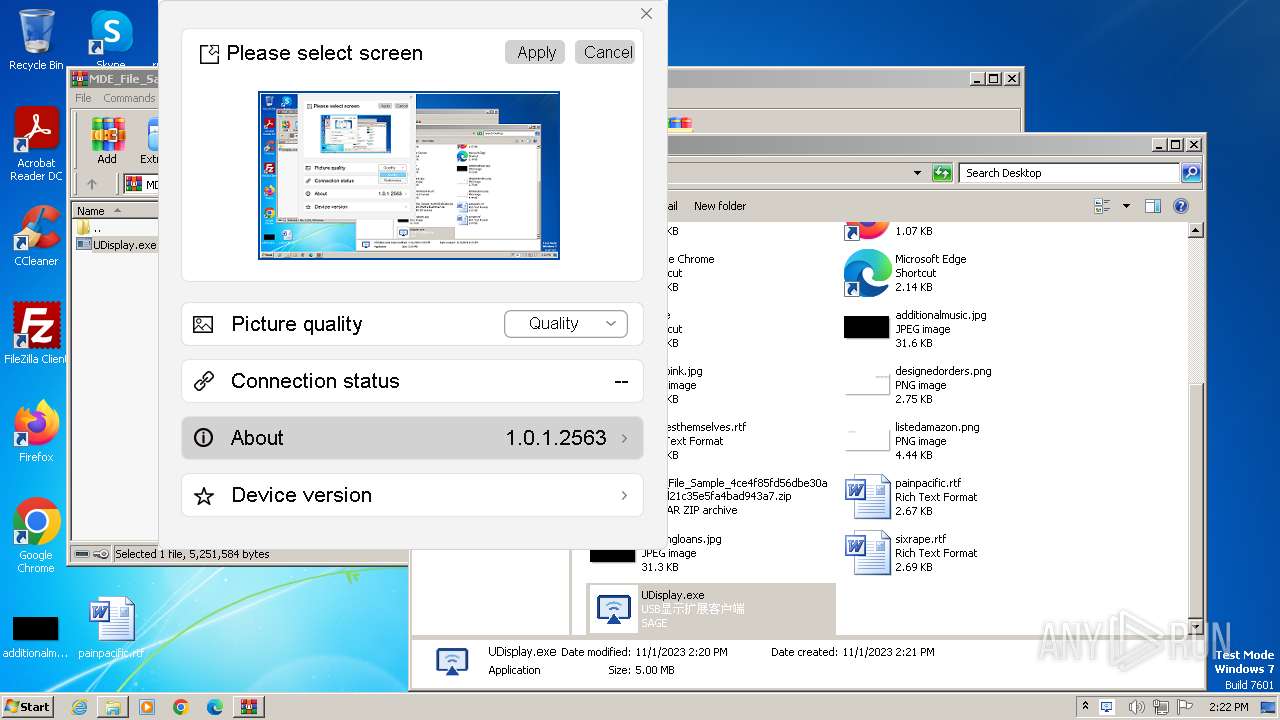Click Apply in the screen selector
The height and width of the screenshot is (720, 1280).
pos(536,53)
